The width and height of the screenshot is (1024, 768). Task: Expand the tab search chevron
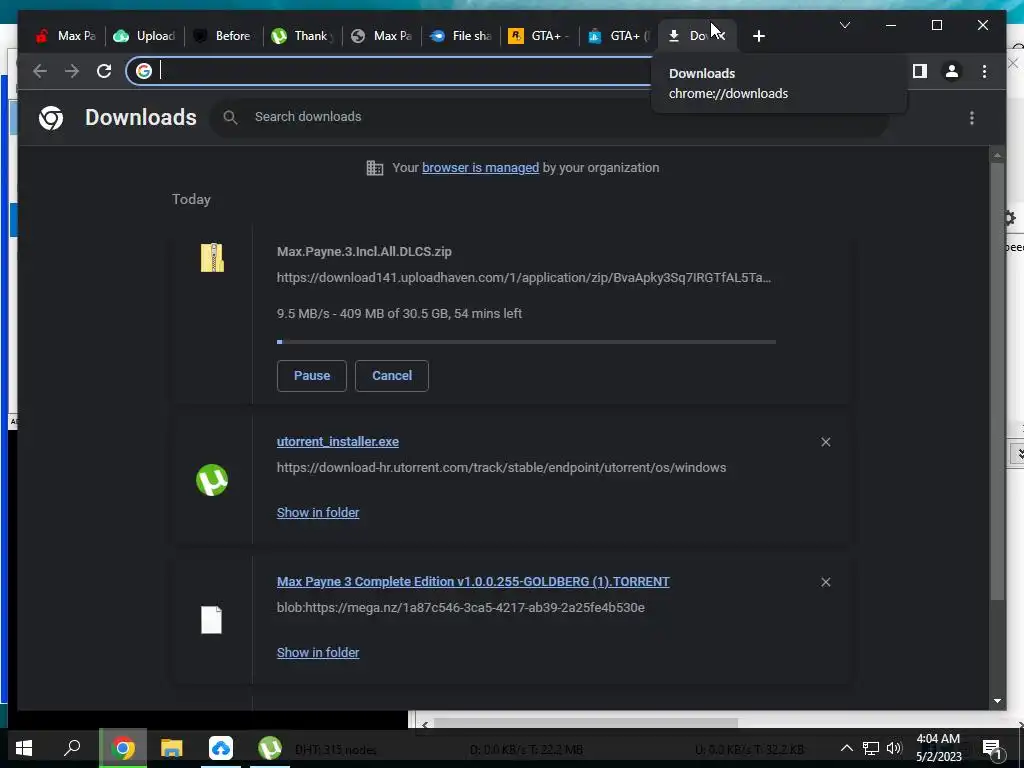point(844,25)
